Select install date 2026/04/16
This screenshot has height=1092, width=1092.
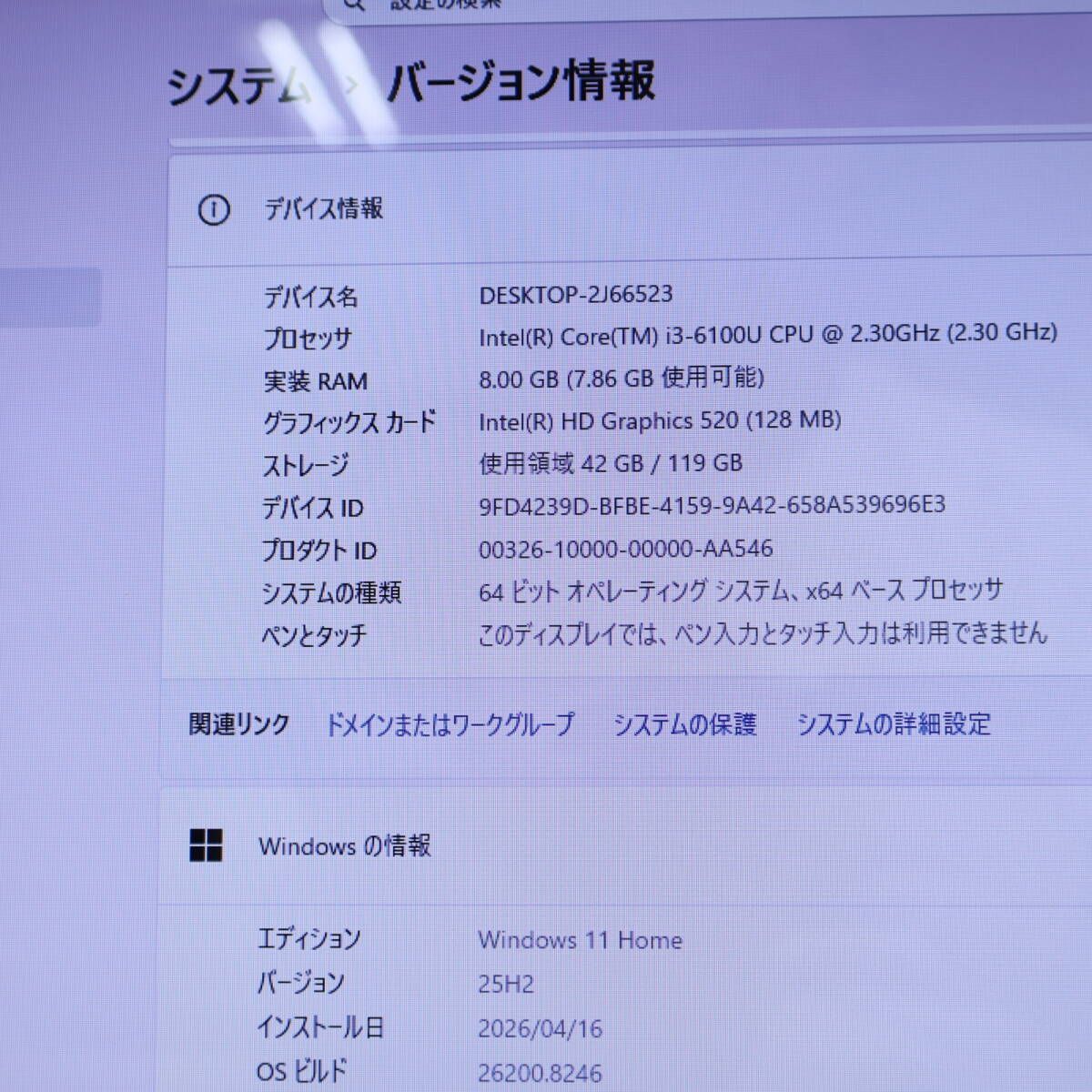point(540,1029)
